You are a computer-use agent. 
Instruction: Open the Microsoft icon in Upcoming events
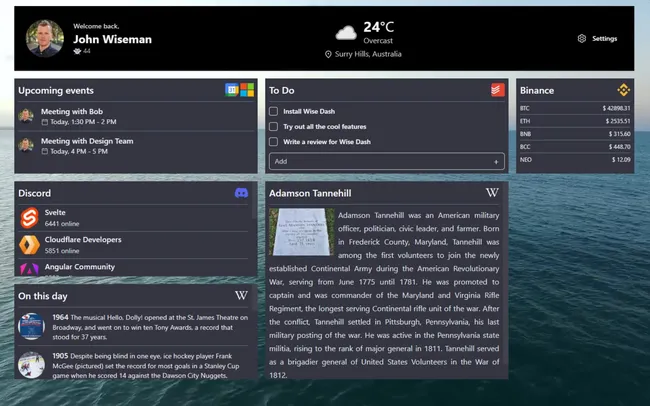(x=247, y=90)
